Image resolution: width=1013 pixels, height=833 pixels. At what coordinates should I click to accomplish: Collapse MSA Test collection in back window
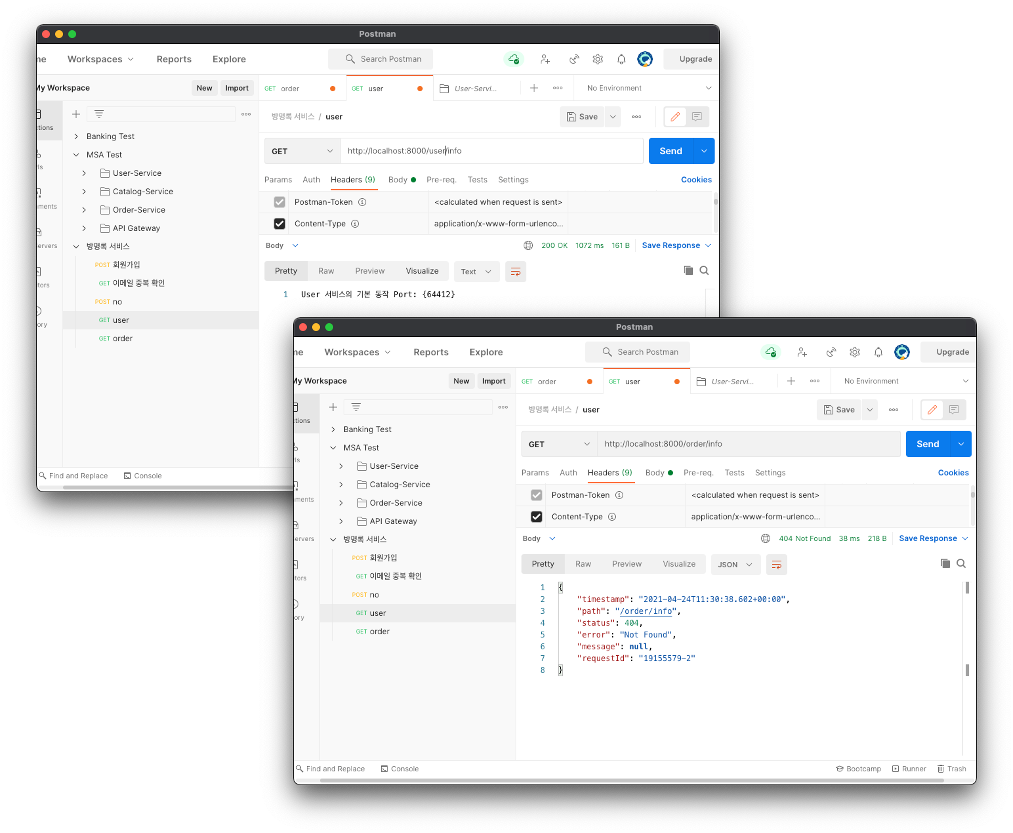coord(76,154)
